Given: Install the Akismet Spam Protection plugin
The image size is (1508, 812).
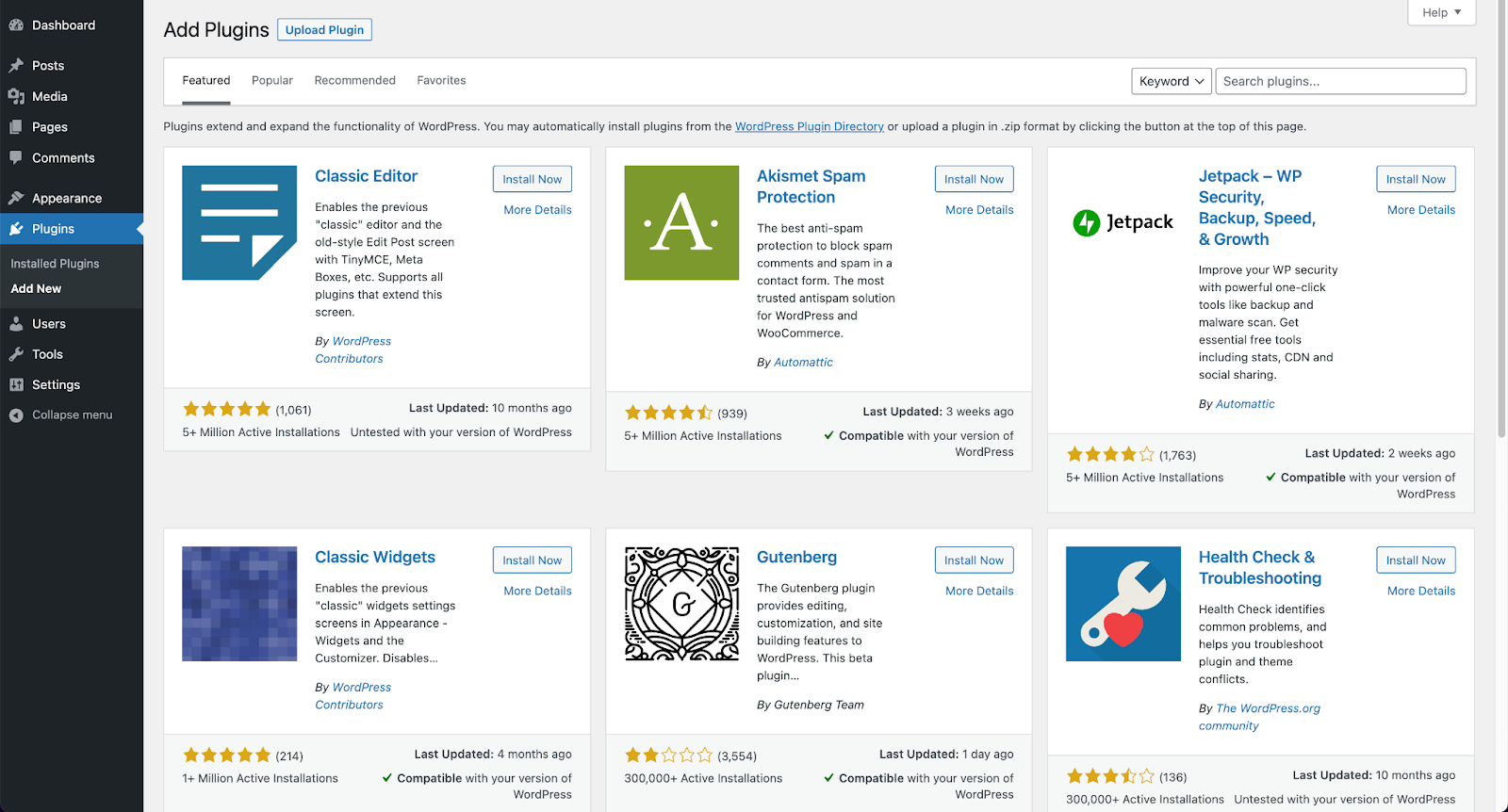Looking at the screenshot, I should (974, 179).
